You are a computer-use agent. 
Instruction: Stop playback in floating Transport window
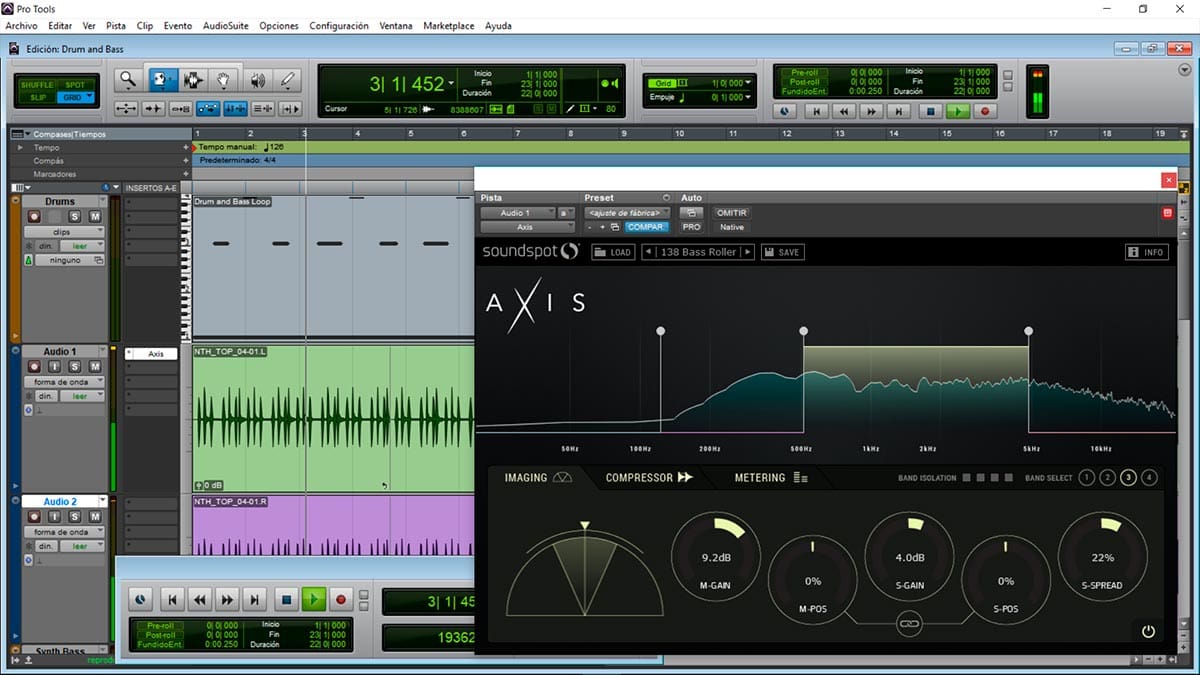tap(286, 600)
